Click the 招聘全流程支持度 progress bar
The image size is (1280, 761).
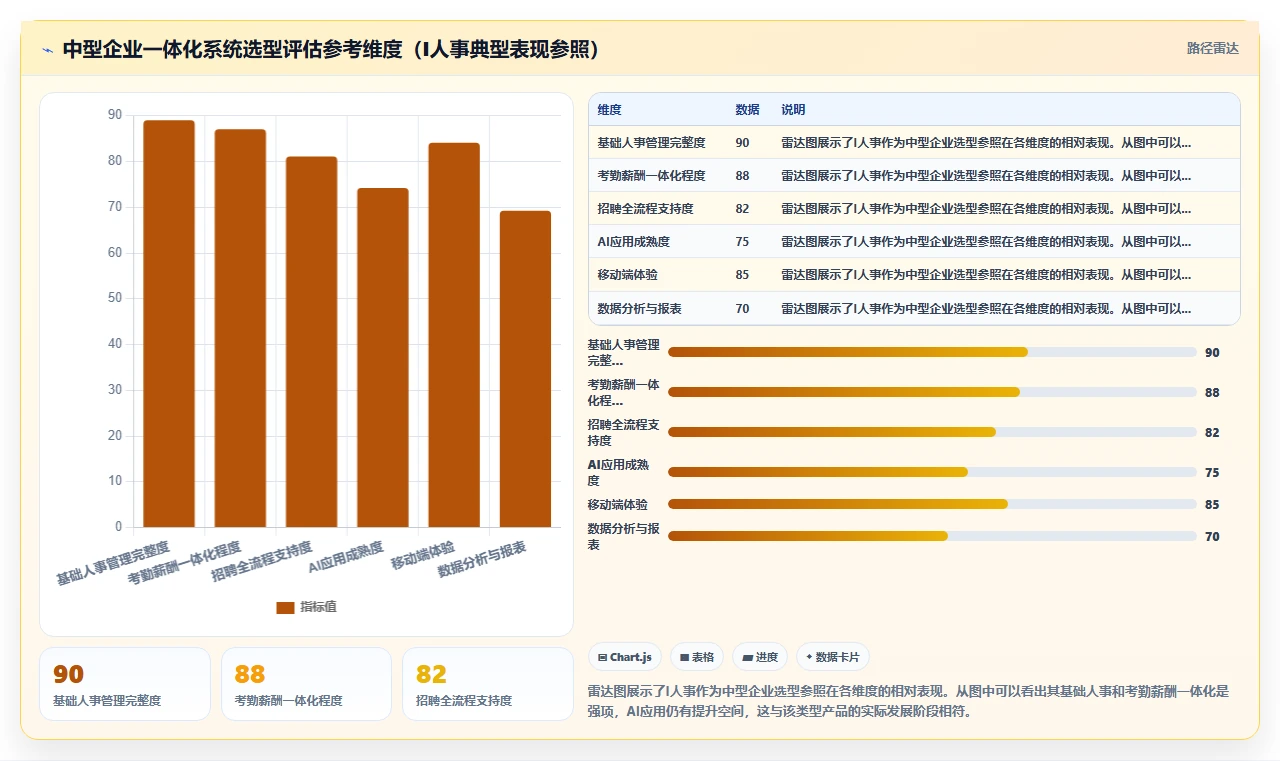[932, 432]
